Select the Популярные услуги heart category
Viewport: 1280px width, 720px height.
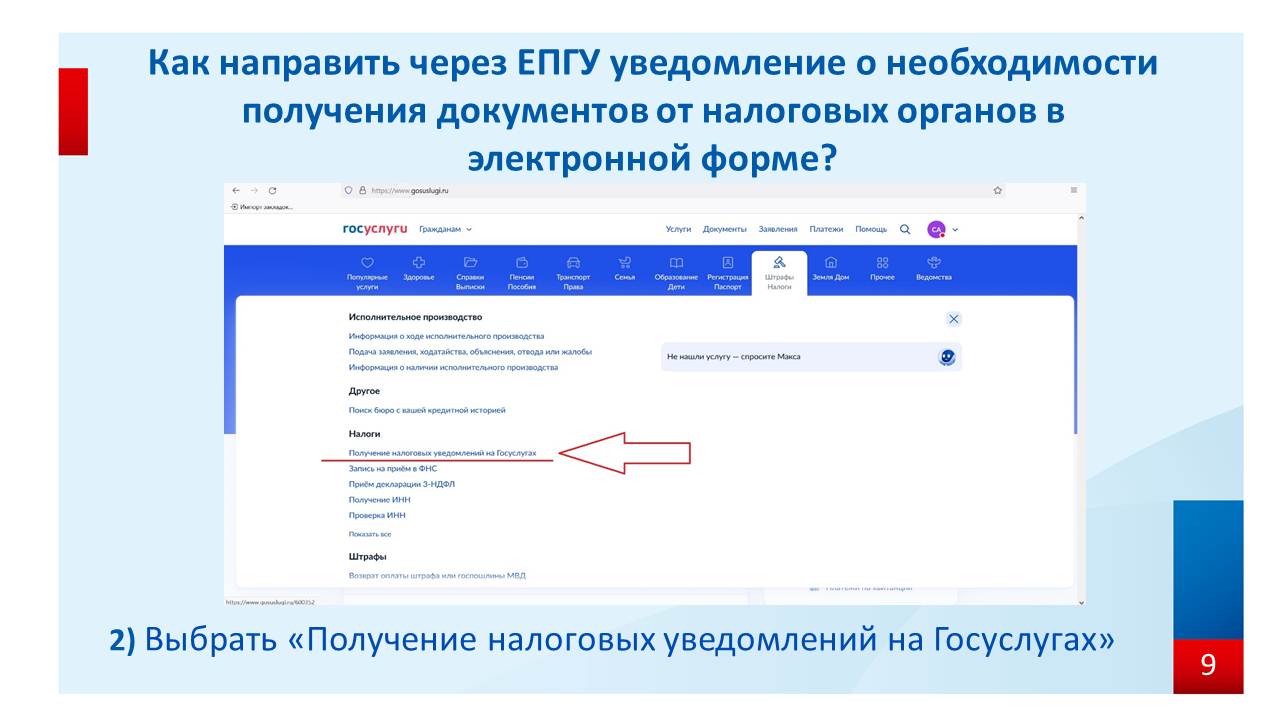[x=367, y=272]
